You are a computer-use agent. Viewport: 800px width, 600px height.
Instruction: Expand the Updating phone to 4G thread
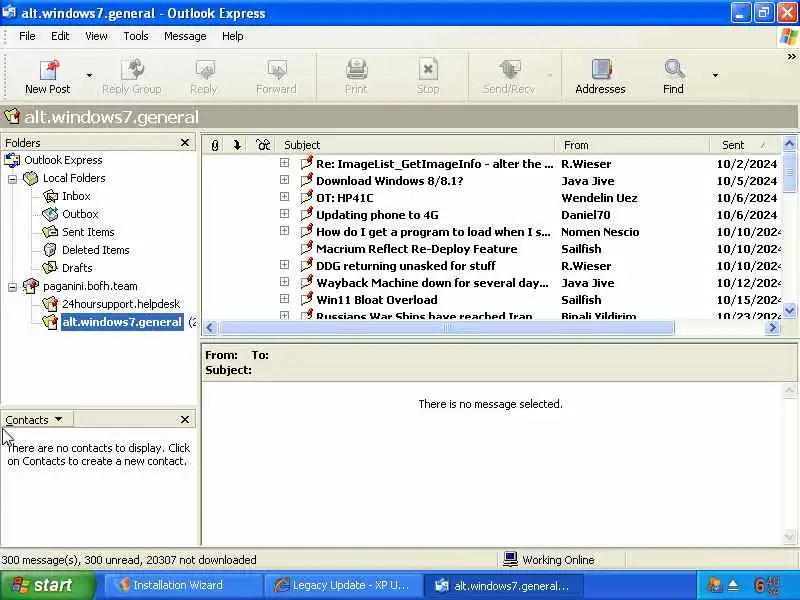point(285,214)
